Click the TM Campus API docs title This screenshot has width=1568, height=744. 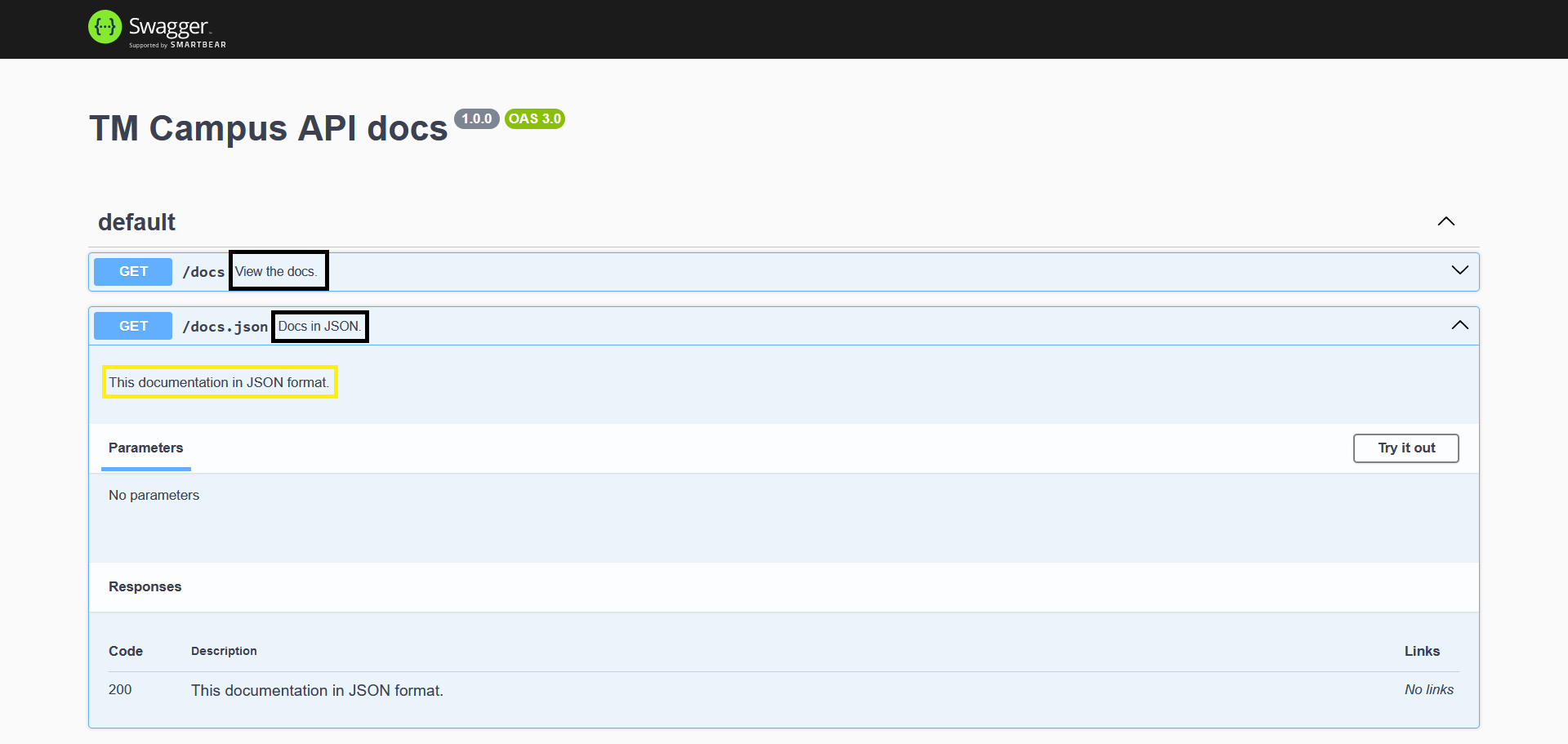[268, 128]
